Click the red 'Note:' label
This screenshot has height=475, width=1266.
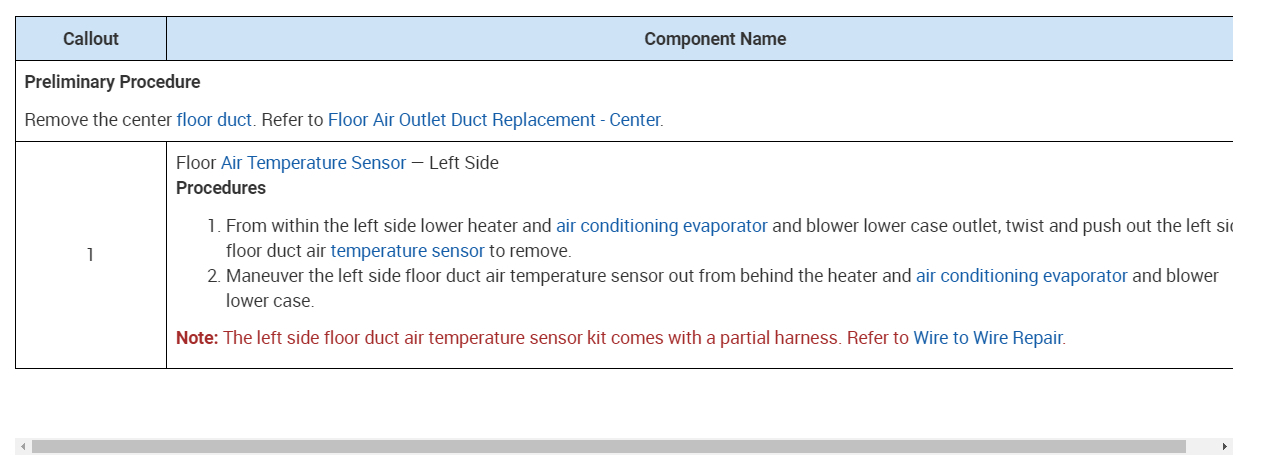point(197,338)
